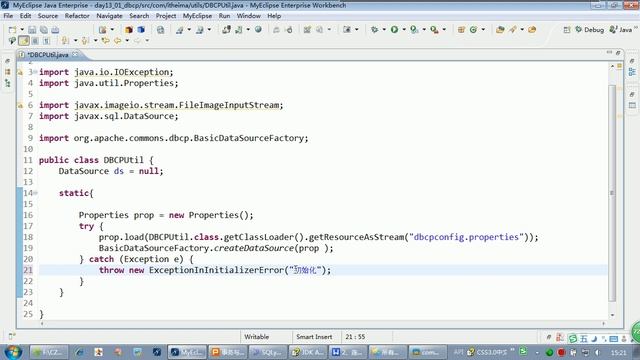Open the MyEclipse menu
640x360 pixels.
click(x=197, y=16)
